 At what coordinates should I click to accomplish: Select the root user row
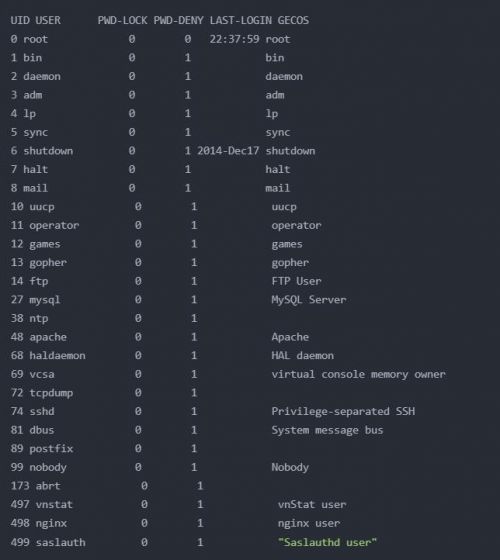(150, 39)
